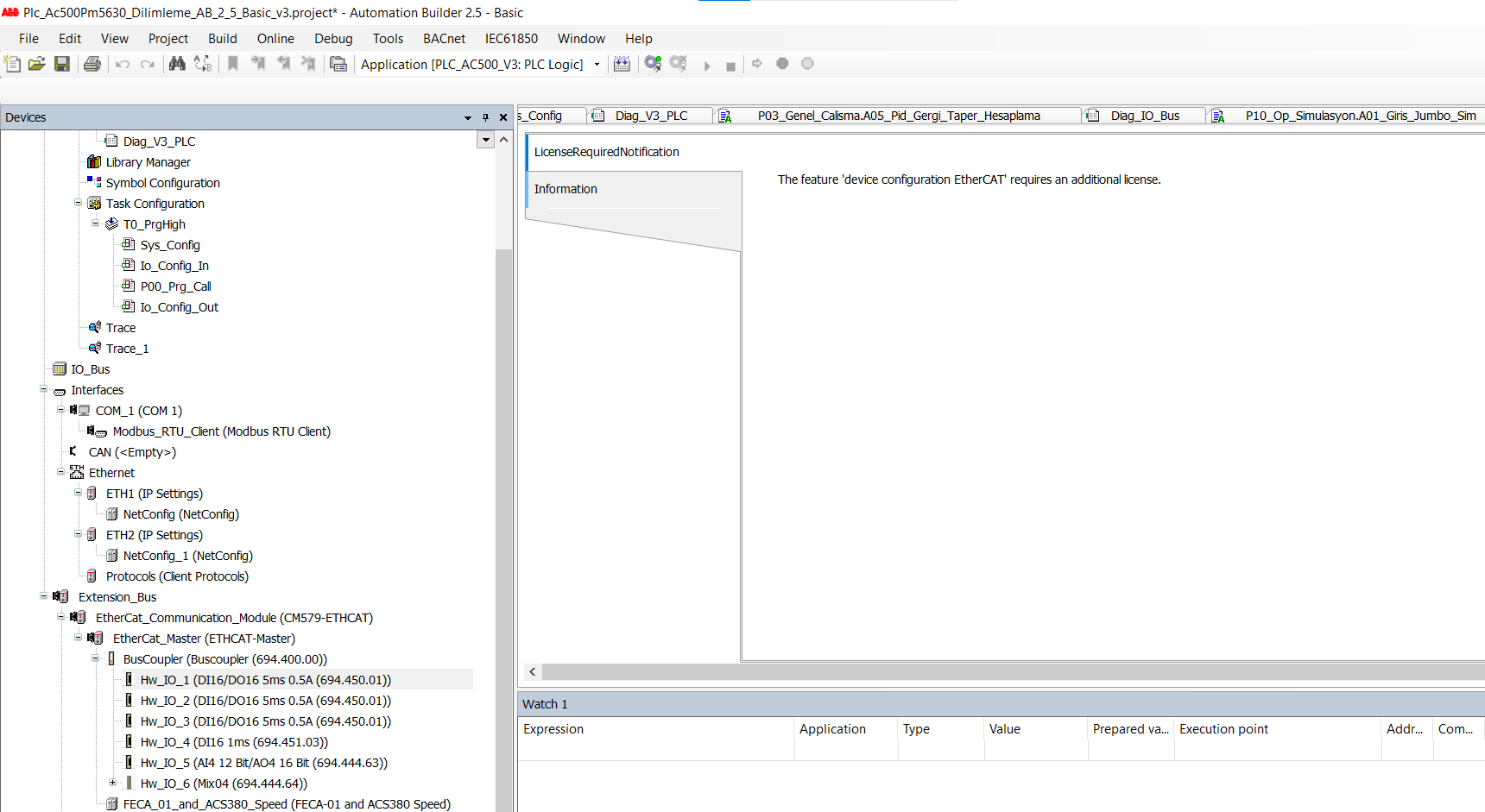Select Hw_IO_2 in the device tree
Viewport: 1485px width, 812px height.
pyautogui.click(x=266, y=701)
